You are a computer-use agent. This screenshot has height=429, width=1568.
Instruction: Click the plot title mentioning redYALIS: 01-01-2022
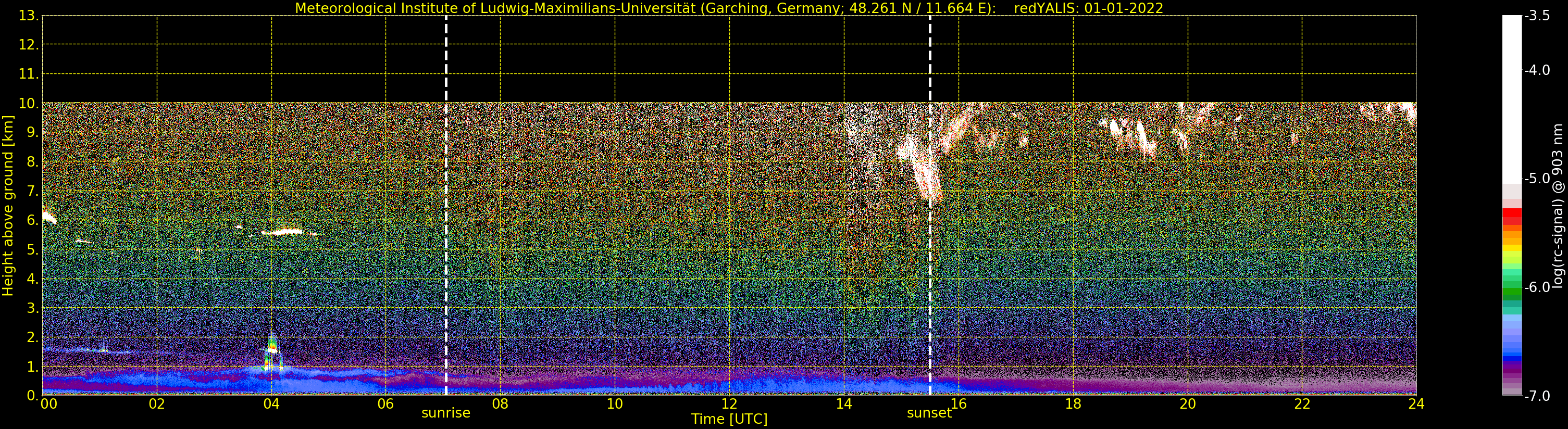[x=729, y=8]
